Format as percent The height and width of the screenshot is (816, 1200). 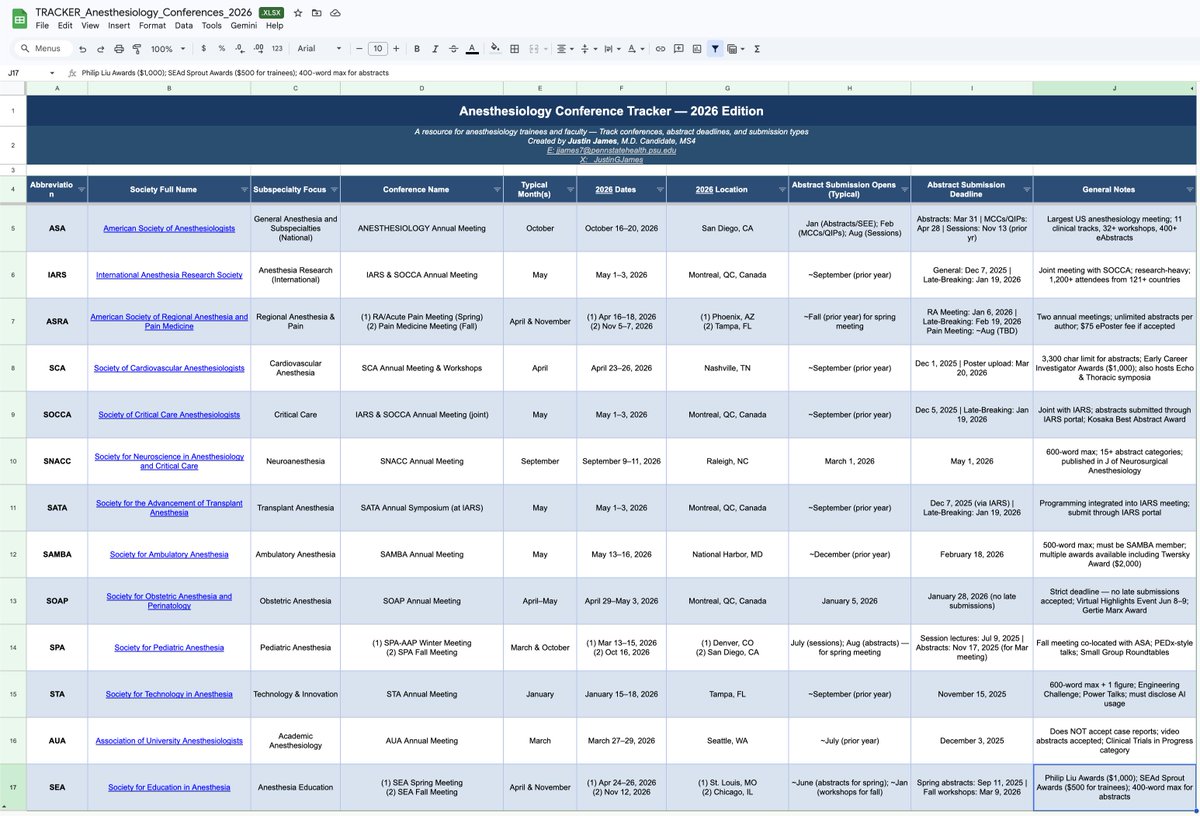(222, 48)
